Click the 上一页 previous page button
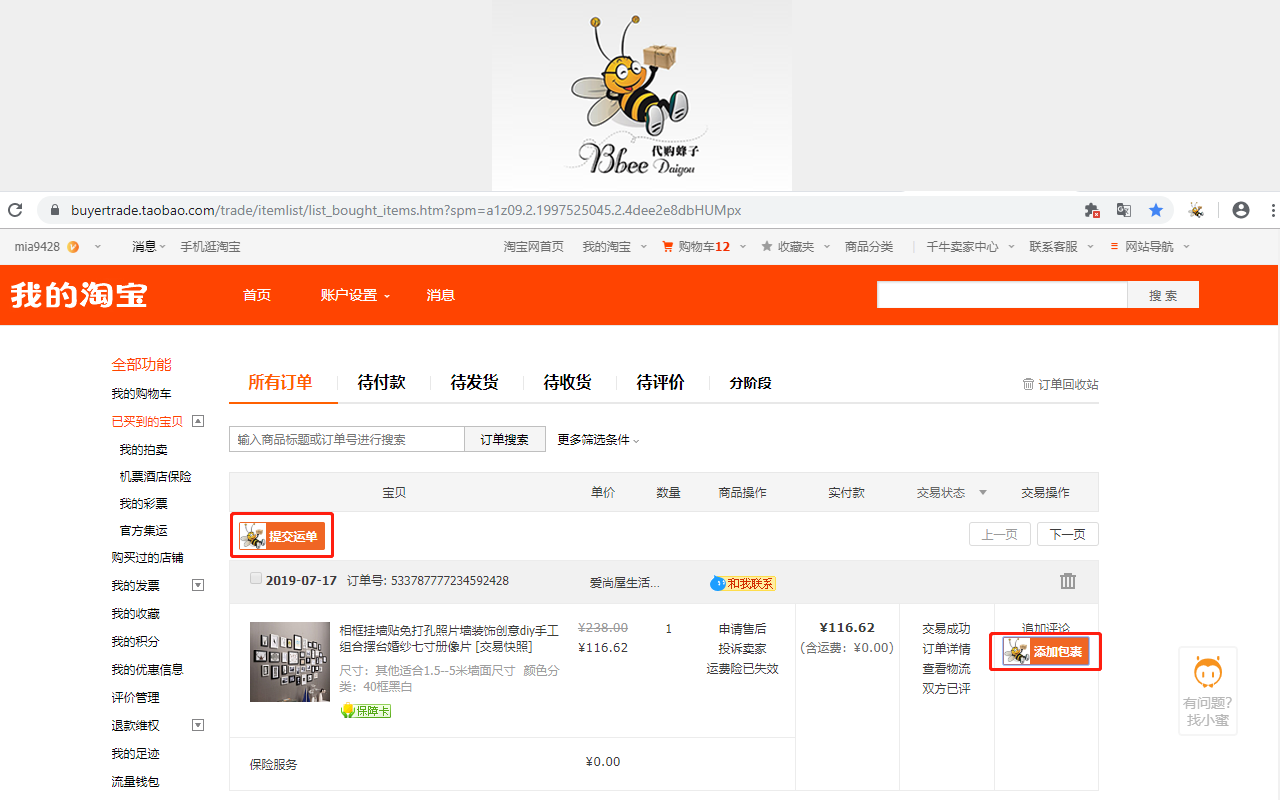The width and height of the screenshot is (1280, 800). [1000, 535]
